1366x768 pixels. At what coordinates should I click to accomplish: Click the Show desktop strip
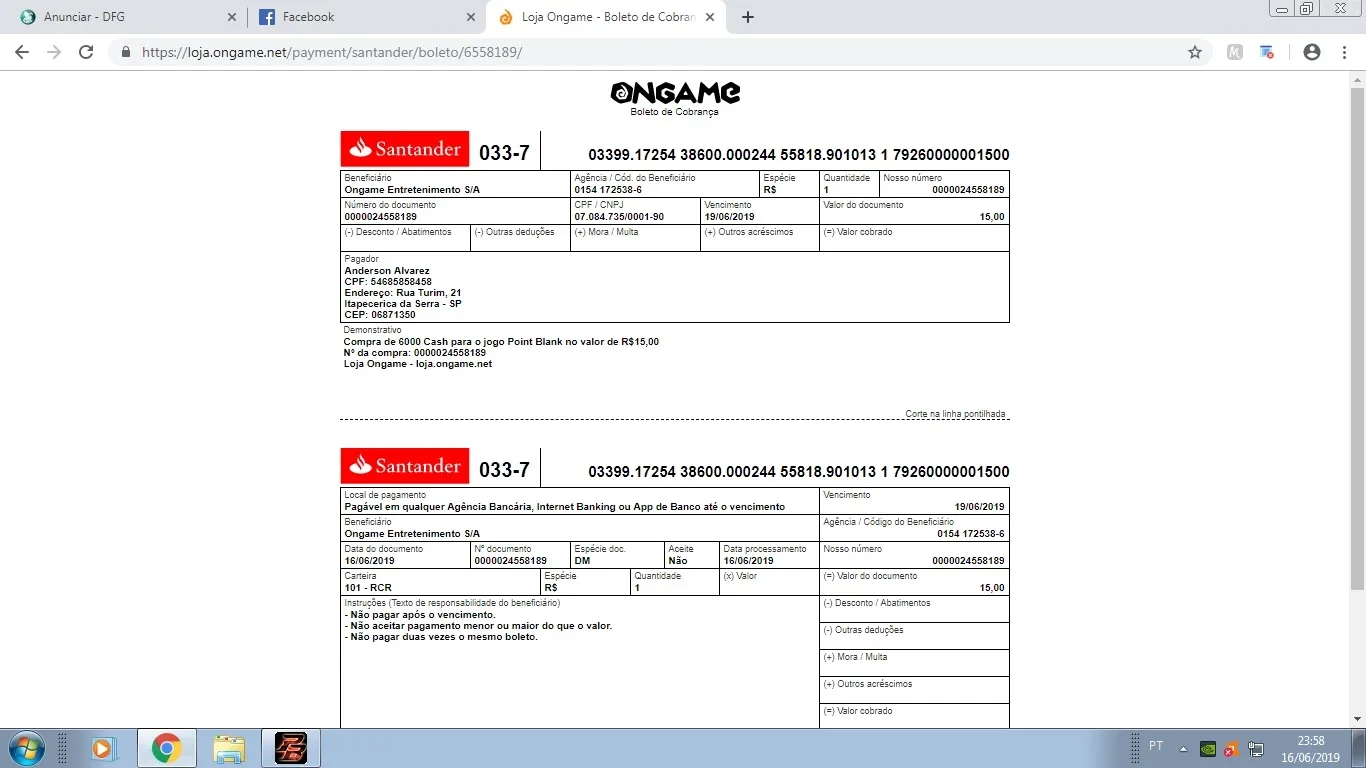[1359, 748]
